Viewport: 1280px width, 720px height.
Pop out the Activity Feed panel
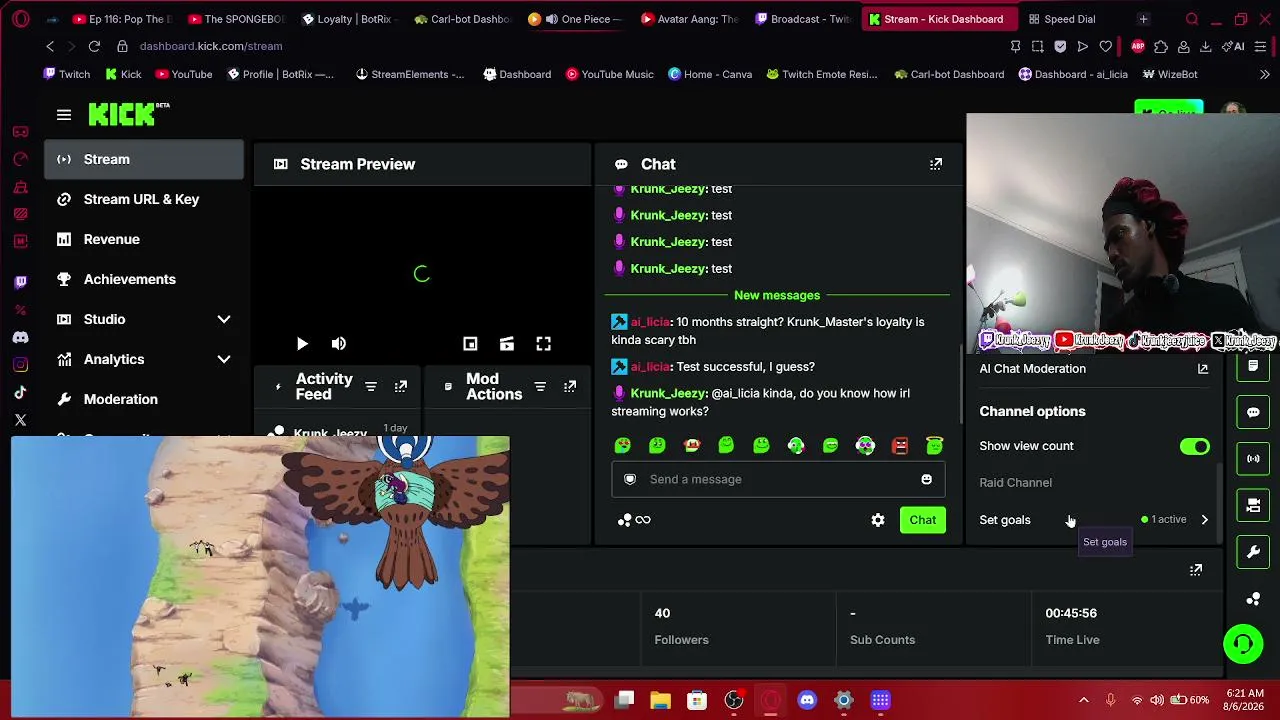(401, 386)
